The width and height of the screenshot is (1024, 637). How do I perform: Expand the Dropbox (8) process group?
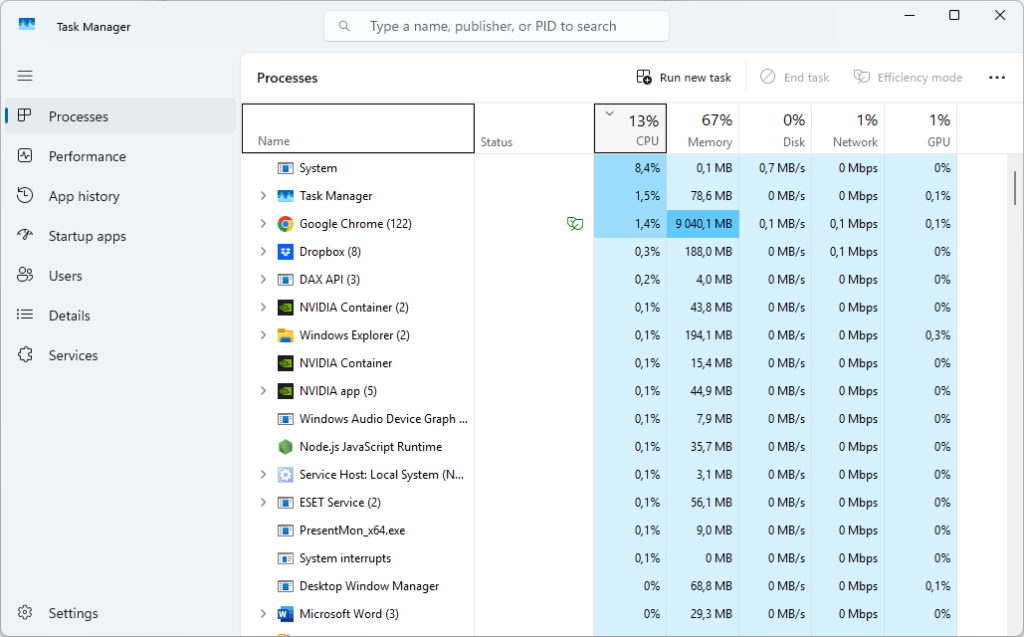tap(263, 252)
